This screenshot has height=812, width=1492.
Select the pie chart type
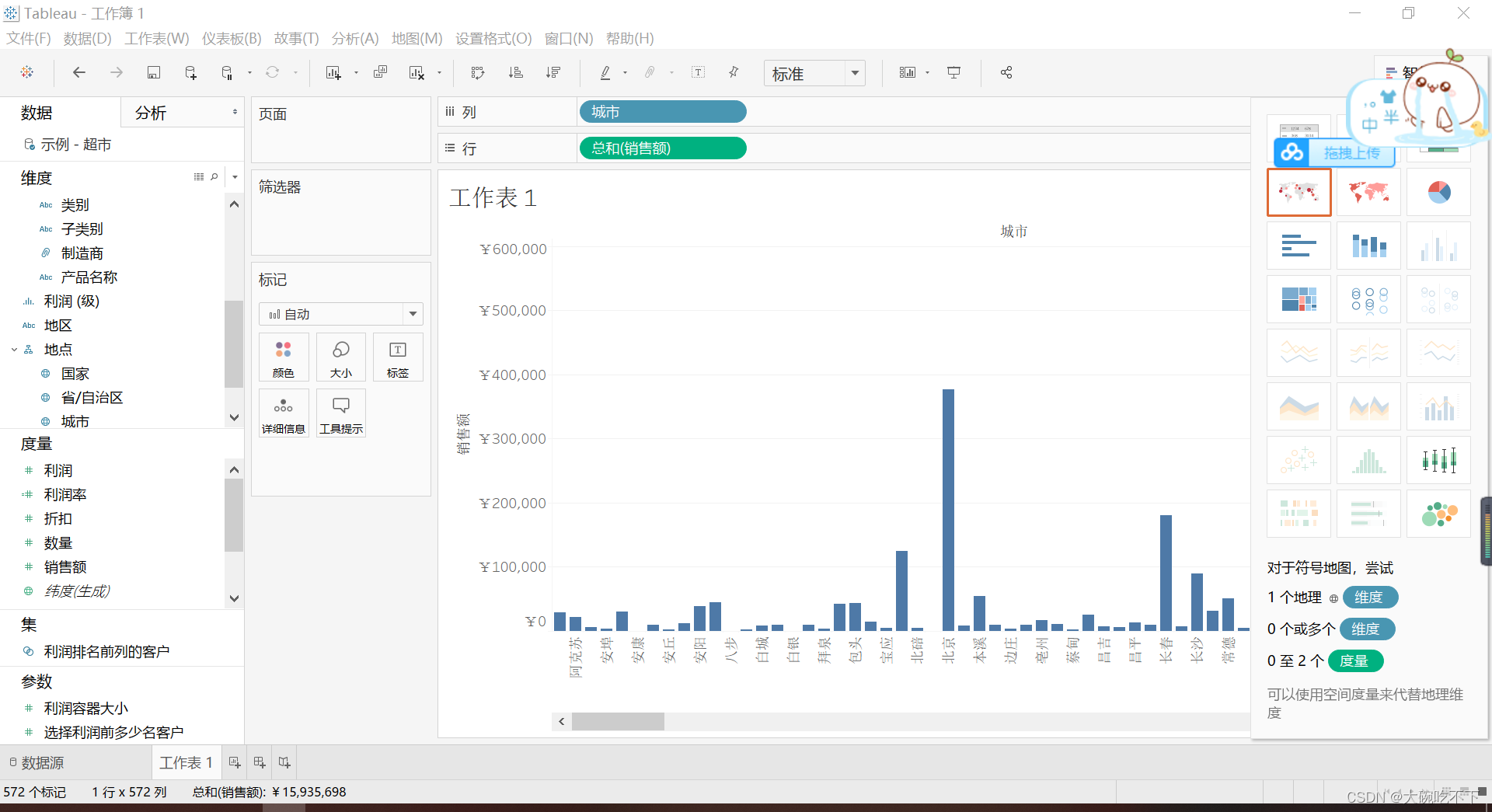1438,192
